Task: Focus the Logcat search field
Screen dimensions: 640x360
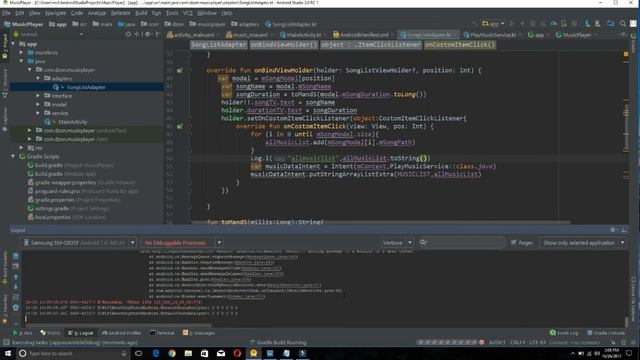Action: tap(463, 243)
